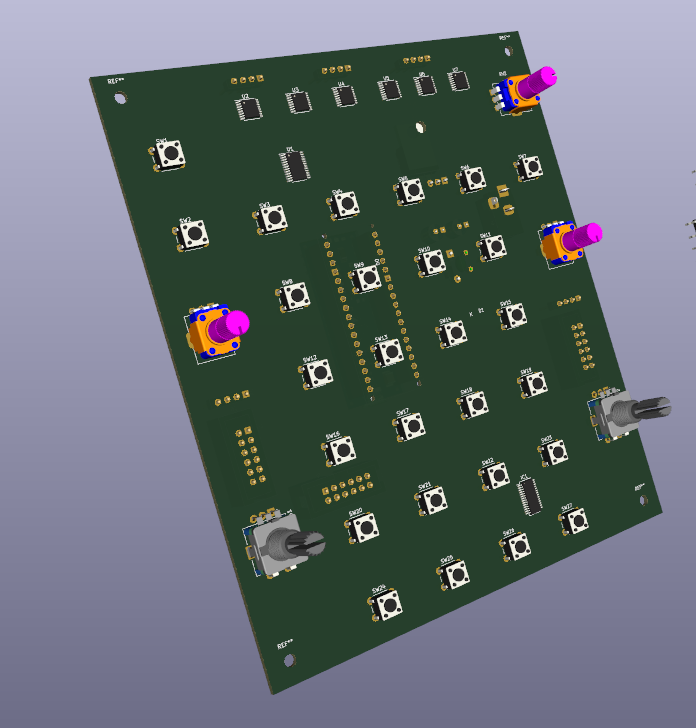Viewport: 696px width, 728px height.
Task: Click the IC chip beside the SW27 button
Action: [x=531, y=495]
